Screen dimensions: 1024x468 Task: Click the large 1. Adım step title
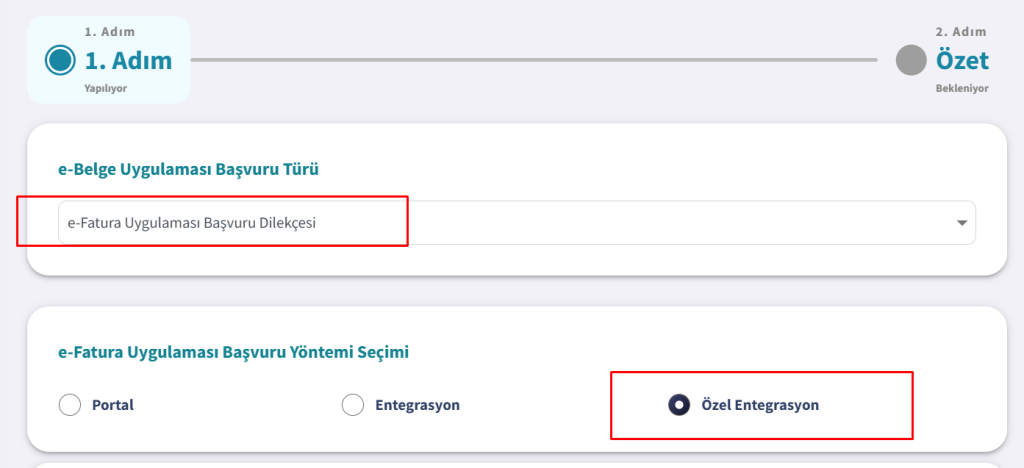(x=128, y=60)
